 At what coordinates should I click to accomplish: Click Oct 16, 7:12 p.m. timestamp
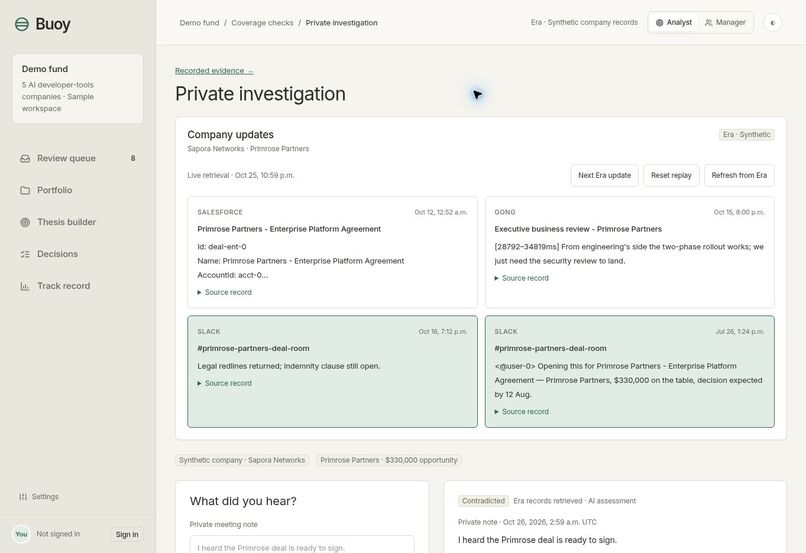443,331
